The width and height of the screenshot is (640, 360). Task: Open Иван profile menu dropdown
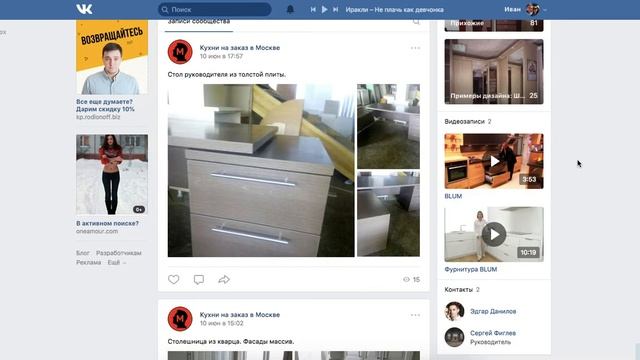click(544, 10)
